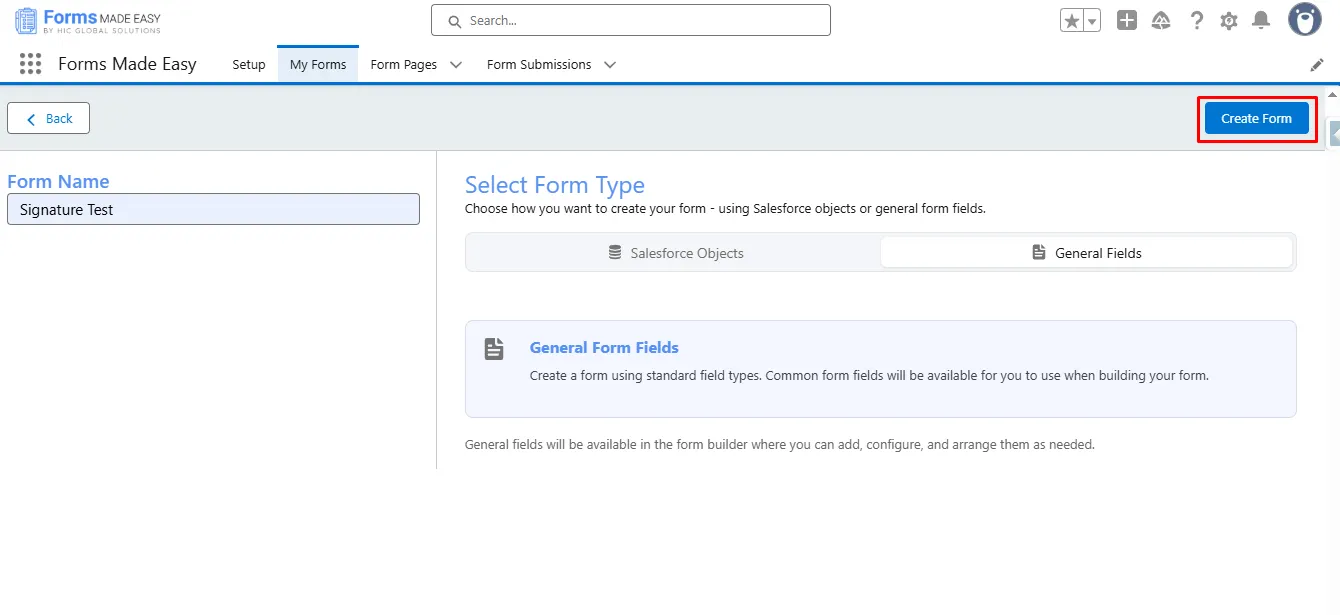Go to the Setup tab
Image resolution: width=1340 pixels, height=615 pixels.
249,65
